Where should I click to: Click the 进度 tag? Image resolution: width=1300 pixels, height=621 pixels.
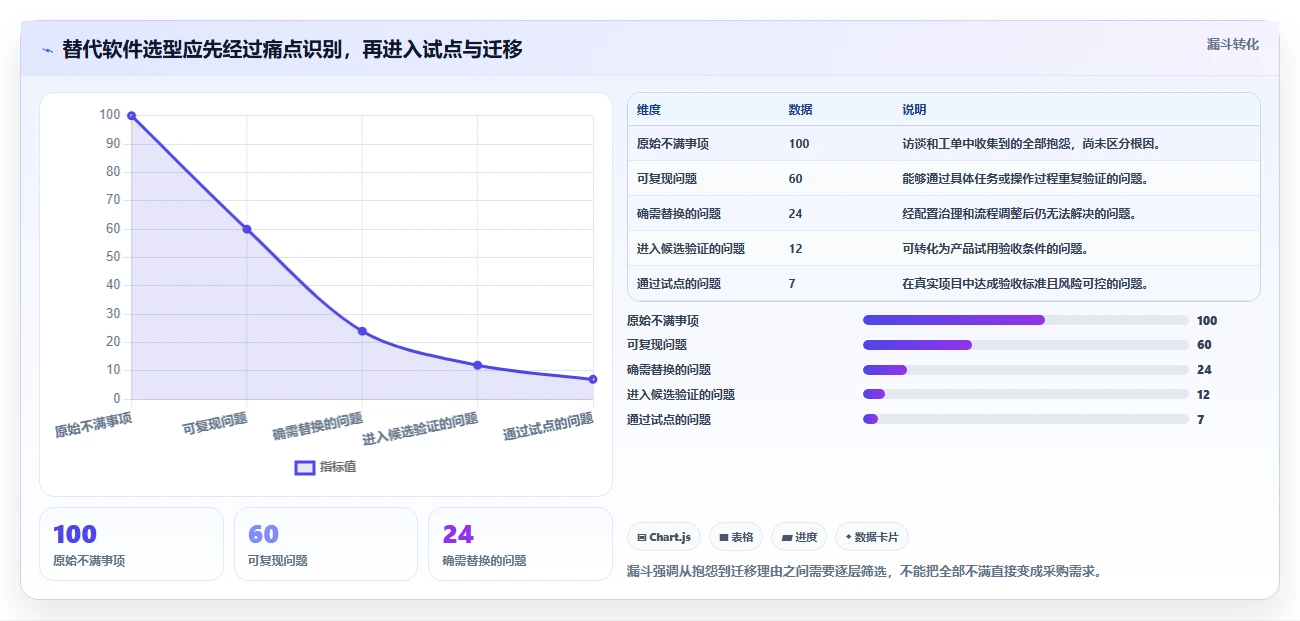(799, 537)
